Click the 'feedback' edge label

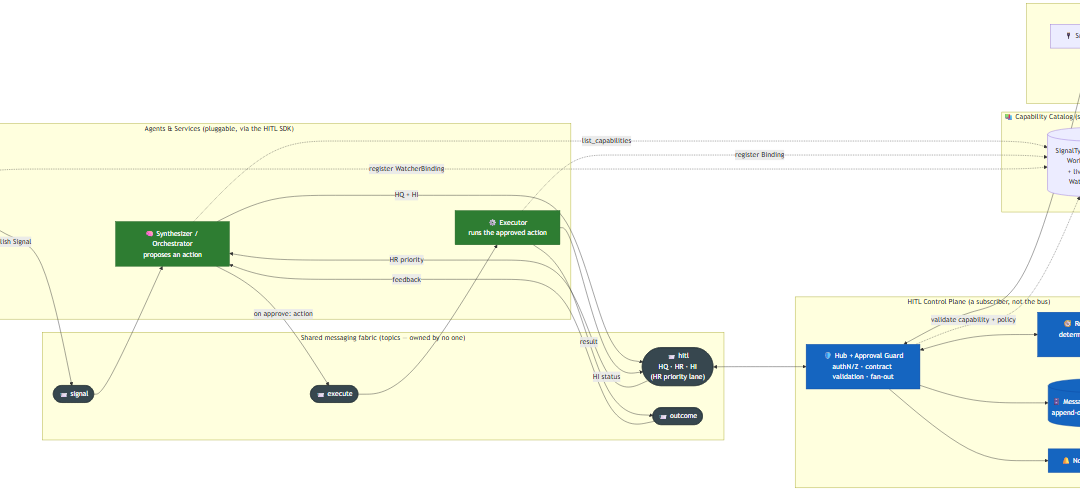(x=406, y=280)
